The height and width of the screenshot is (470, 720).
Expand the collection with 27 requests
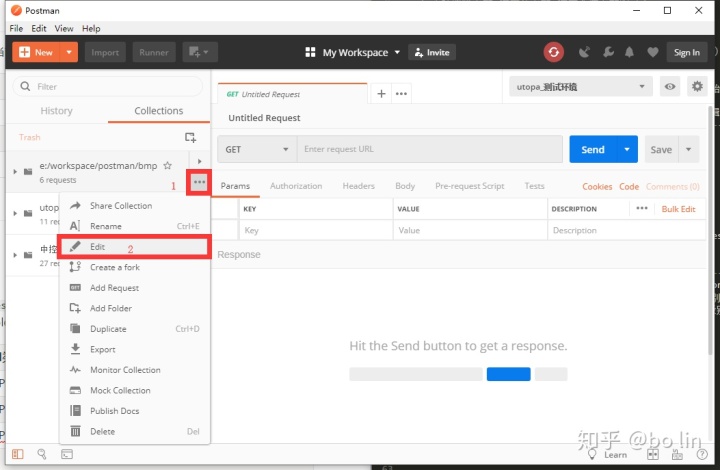coord(15,255)
